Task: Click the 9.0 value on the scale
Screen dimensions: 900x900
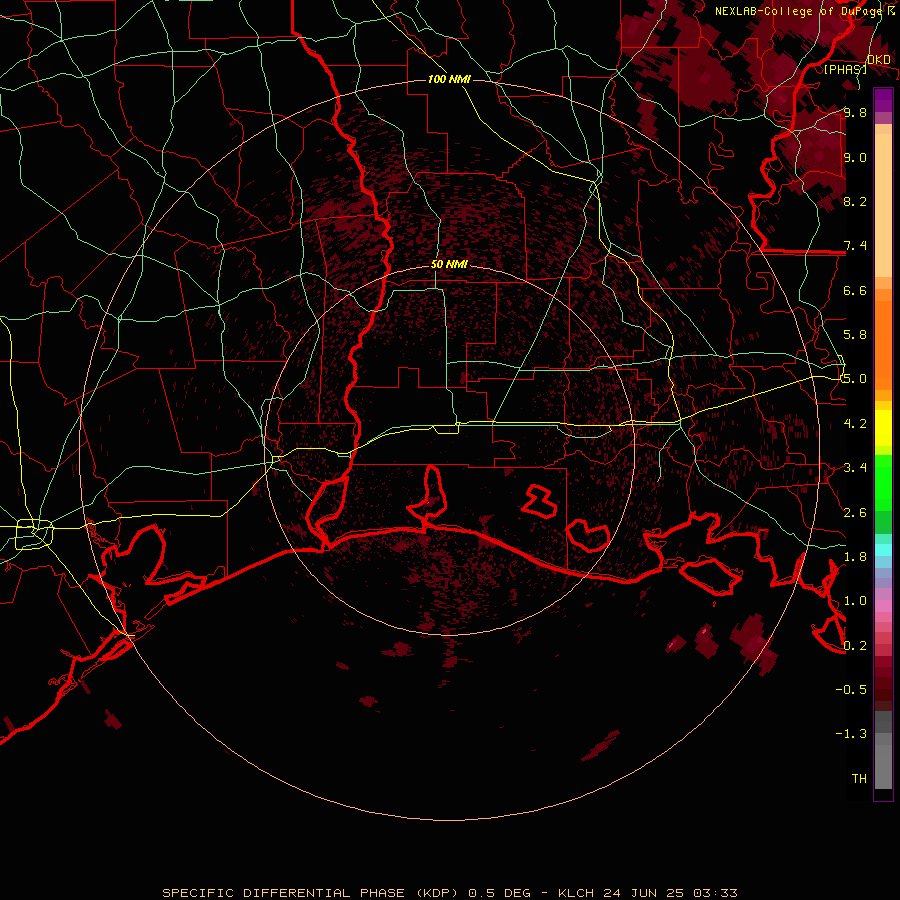Action: tap(855, 157)
